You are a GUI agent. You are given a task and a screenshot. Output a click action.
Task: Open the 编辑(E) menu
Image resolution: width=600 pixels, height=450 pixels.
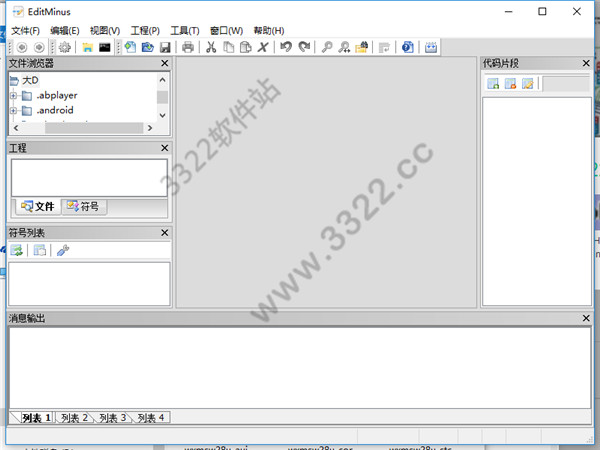point(65,31)
